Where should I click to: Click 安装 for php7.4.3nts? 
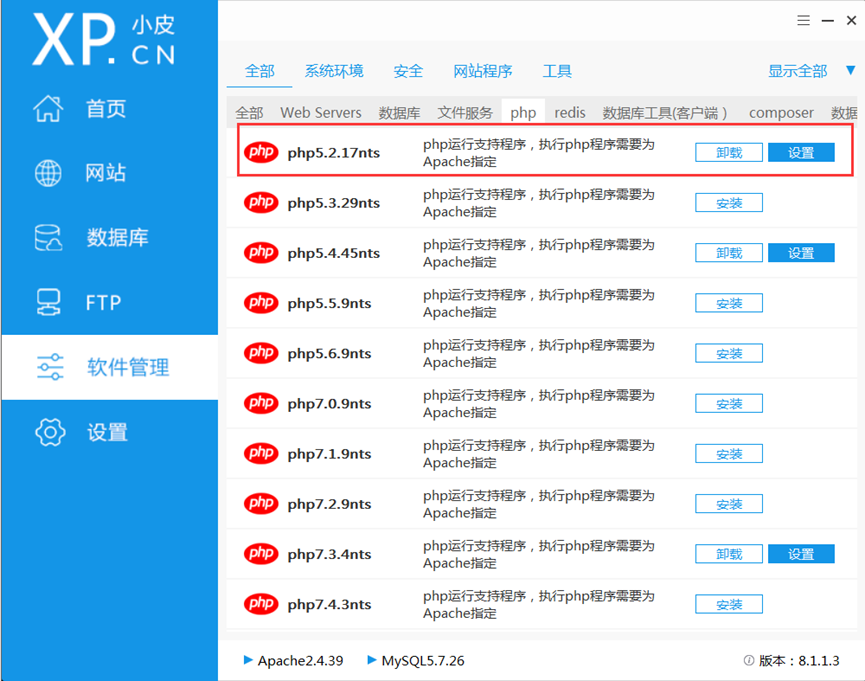(x=729, y=605)
